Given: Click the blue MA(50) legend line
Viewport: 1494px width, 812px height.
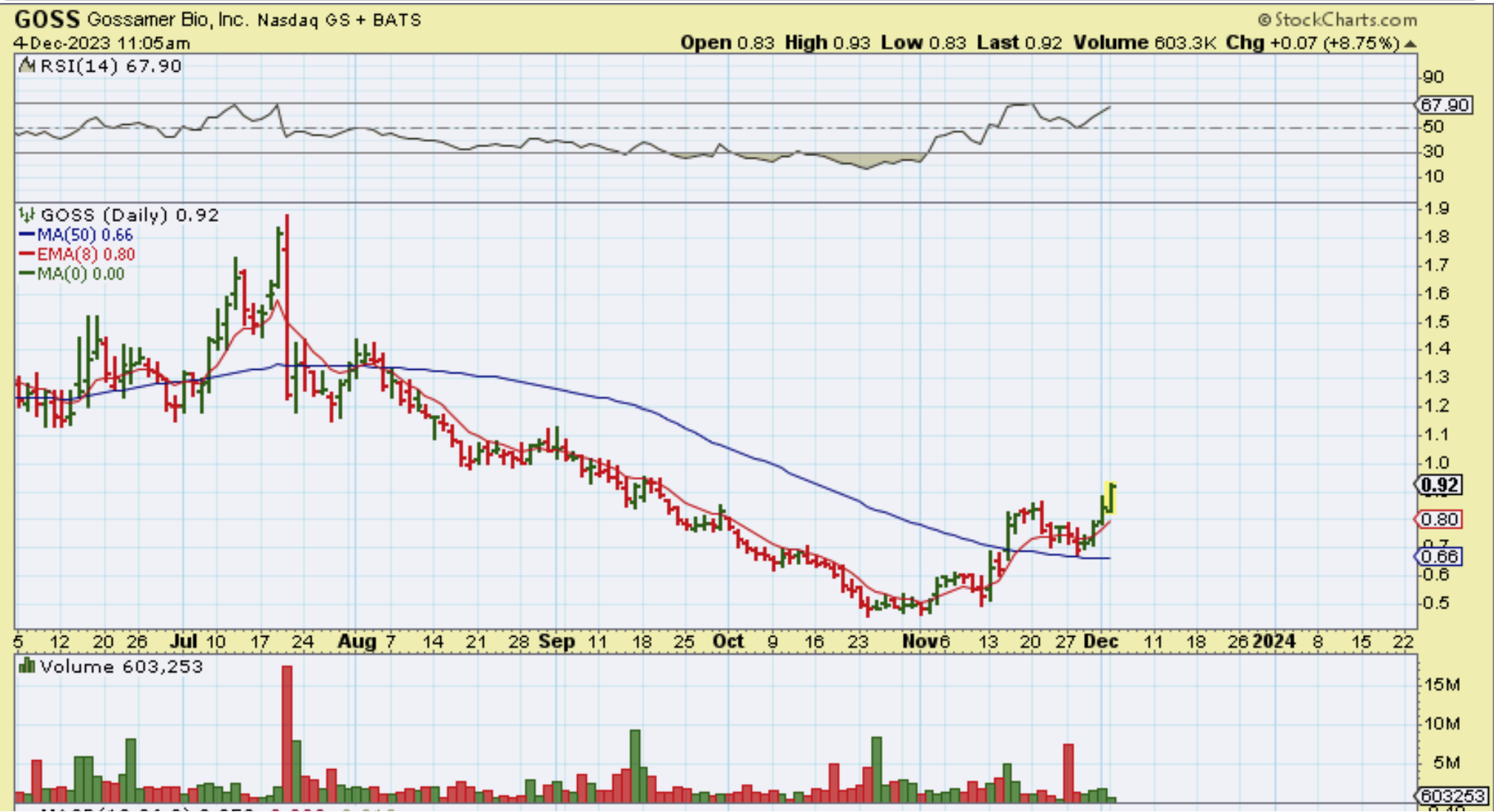Looking at the screenshot, I should click(x=27, y=235).
